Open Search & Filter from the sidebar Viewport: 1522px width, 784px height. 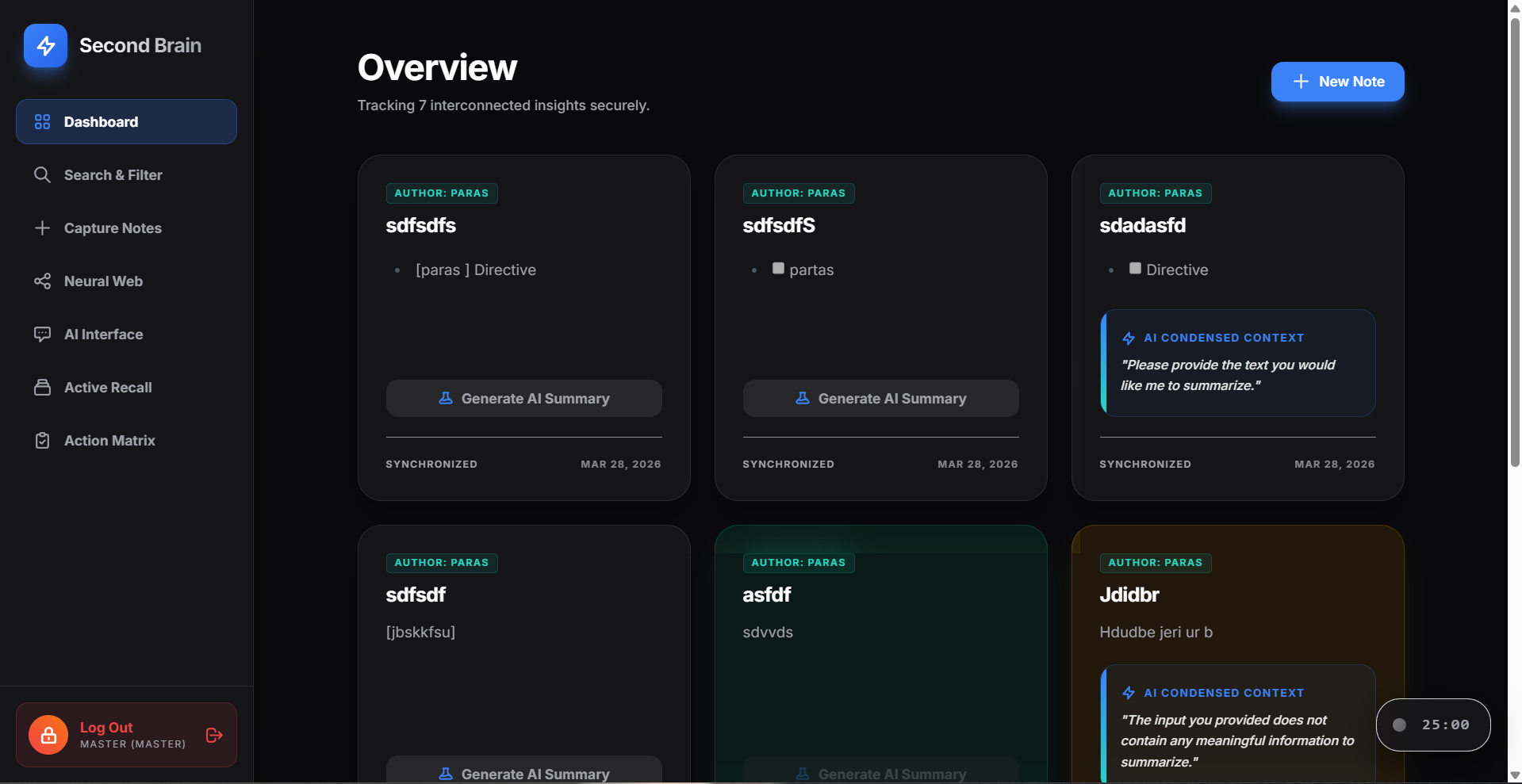click(113, 175)
